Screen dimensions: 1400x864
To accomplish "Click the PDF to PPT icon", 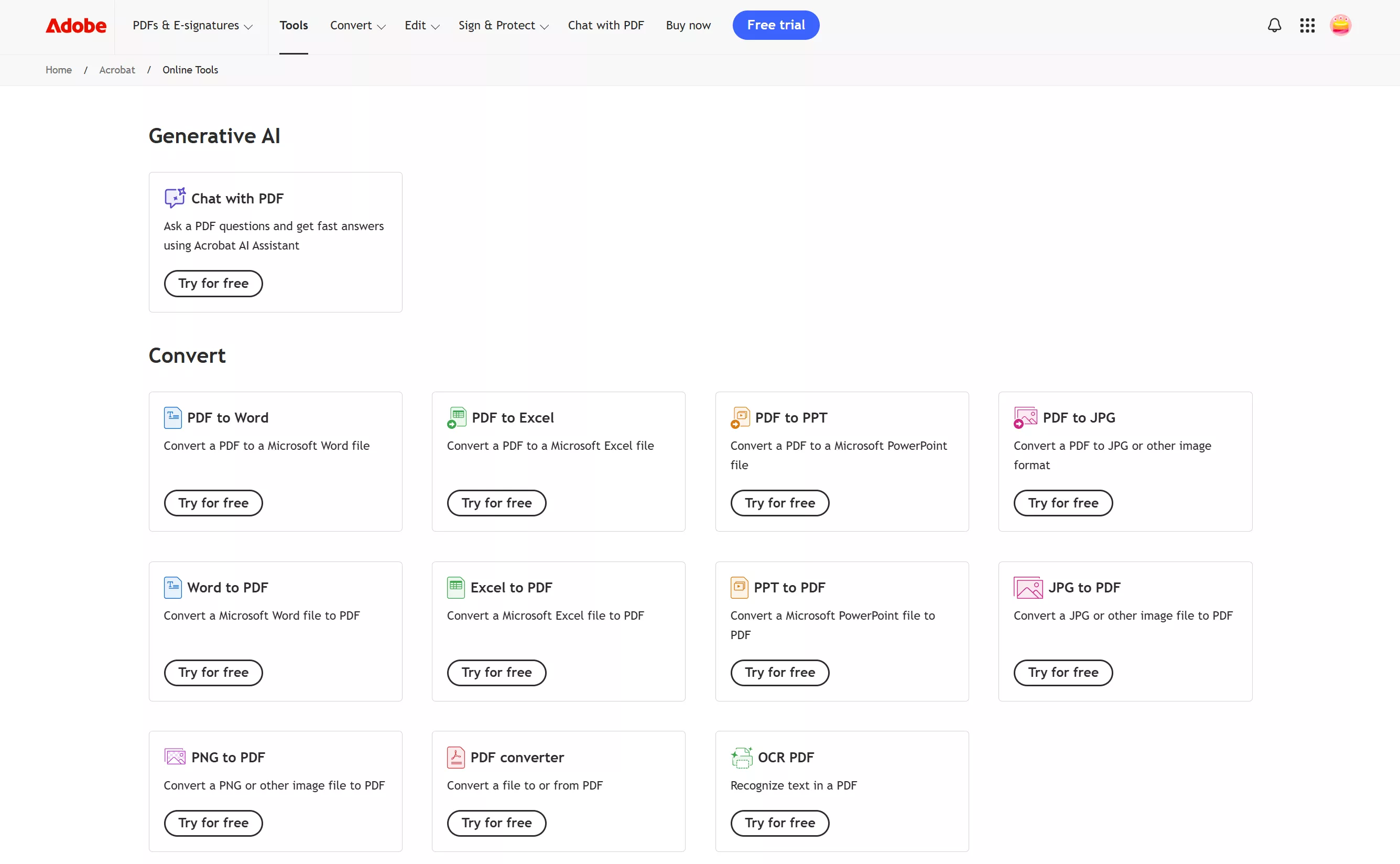I will (740, 418).
